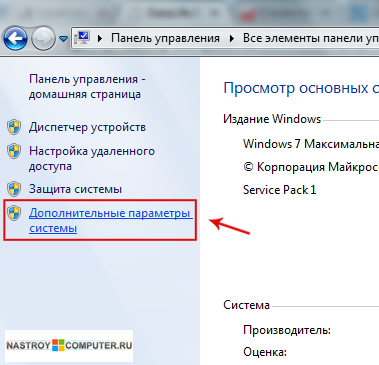Click the Система section label
The image size is (379, 365).
tap(246, 305)
